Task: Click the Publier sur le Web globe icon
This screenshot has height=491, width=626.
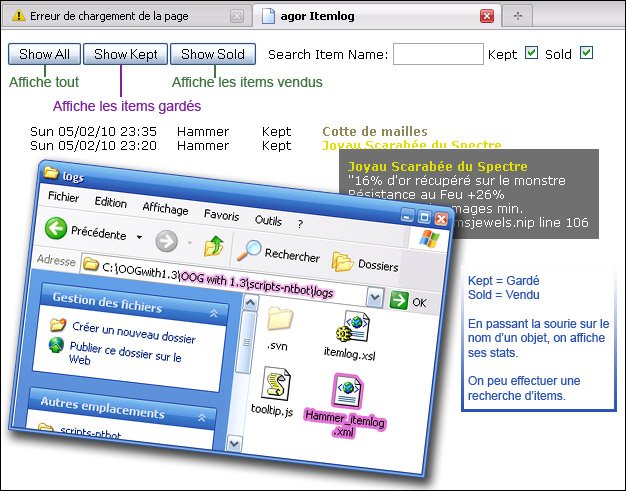Action: (56, 345)
